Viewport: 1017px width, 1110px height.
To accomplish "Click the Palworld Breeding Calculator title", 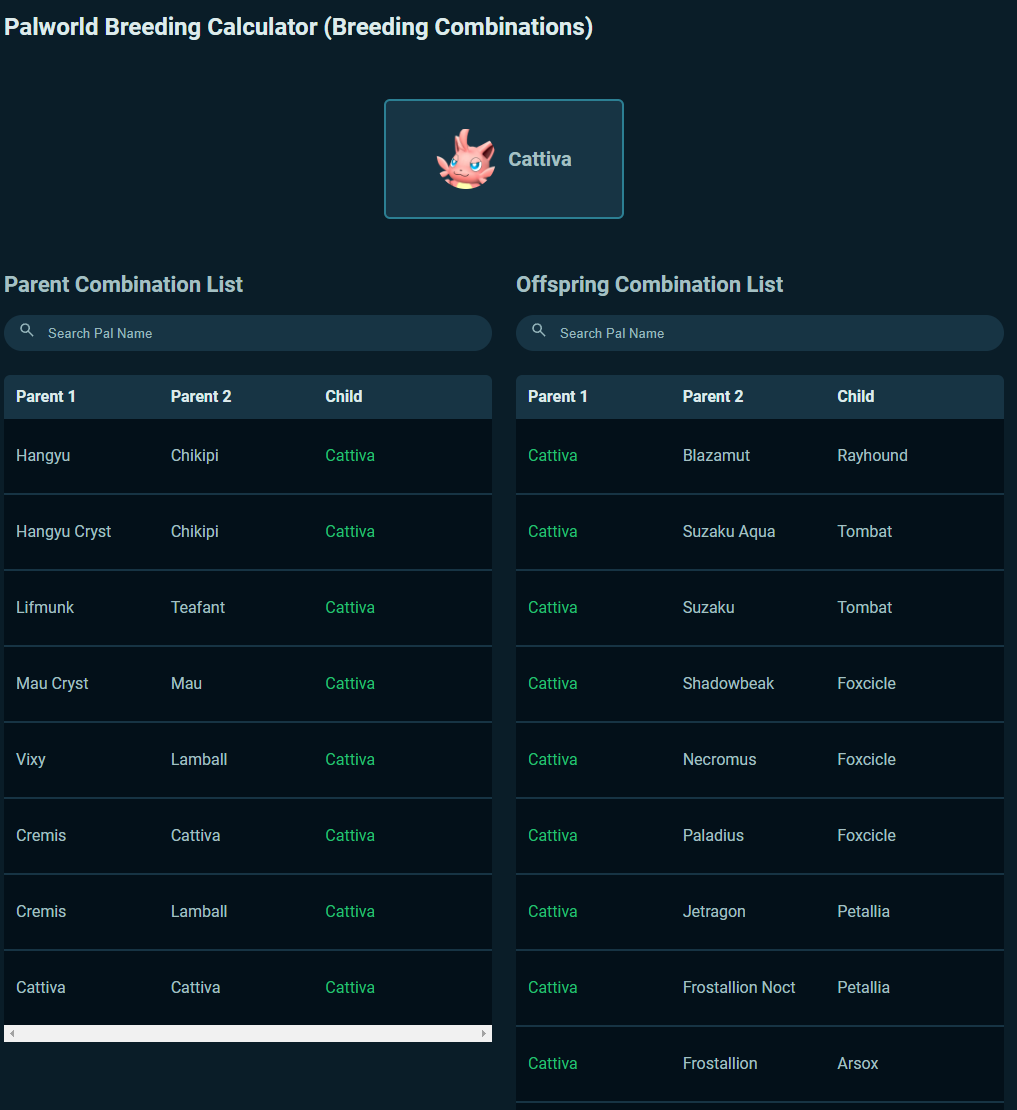I will coord(299,27).
